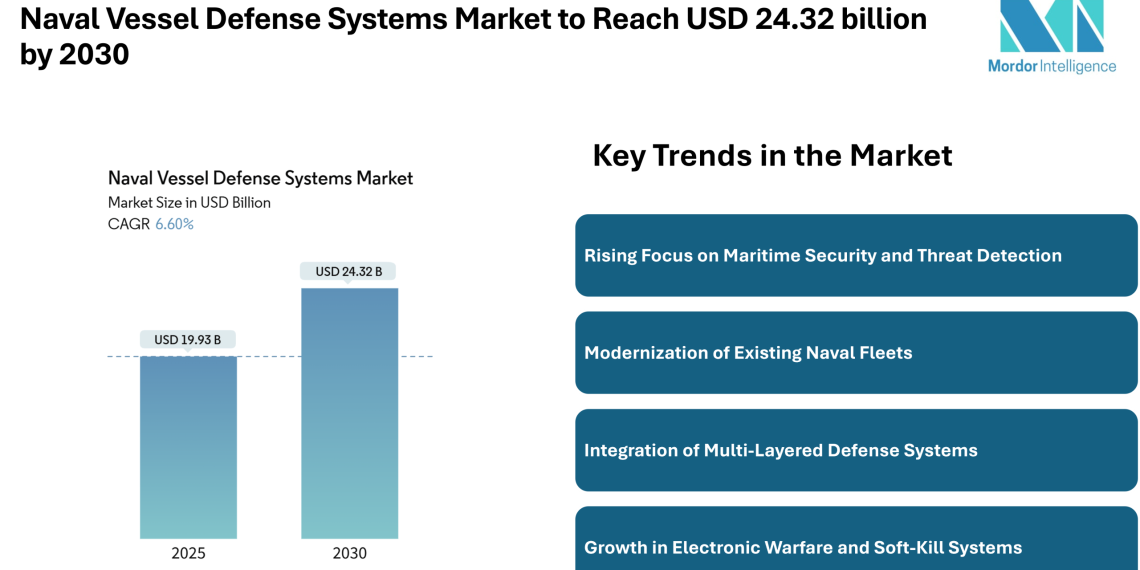Viewport: 1140px width, 570px height.
Task: Click the USD 19.93 B value label
Action: pyautogui.click(x=188, y=339)
